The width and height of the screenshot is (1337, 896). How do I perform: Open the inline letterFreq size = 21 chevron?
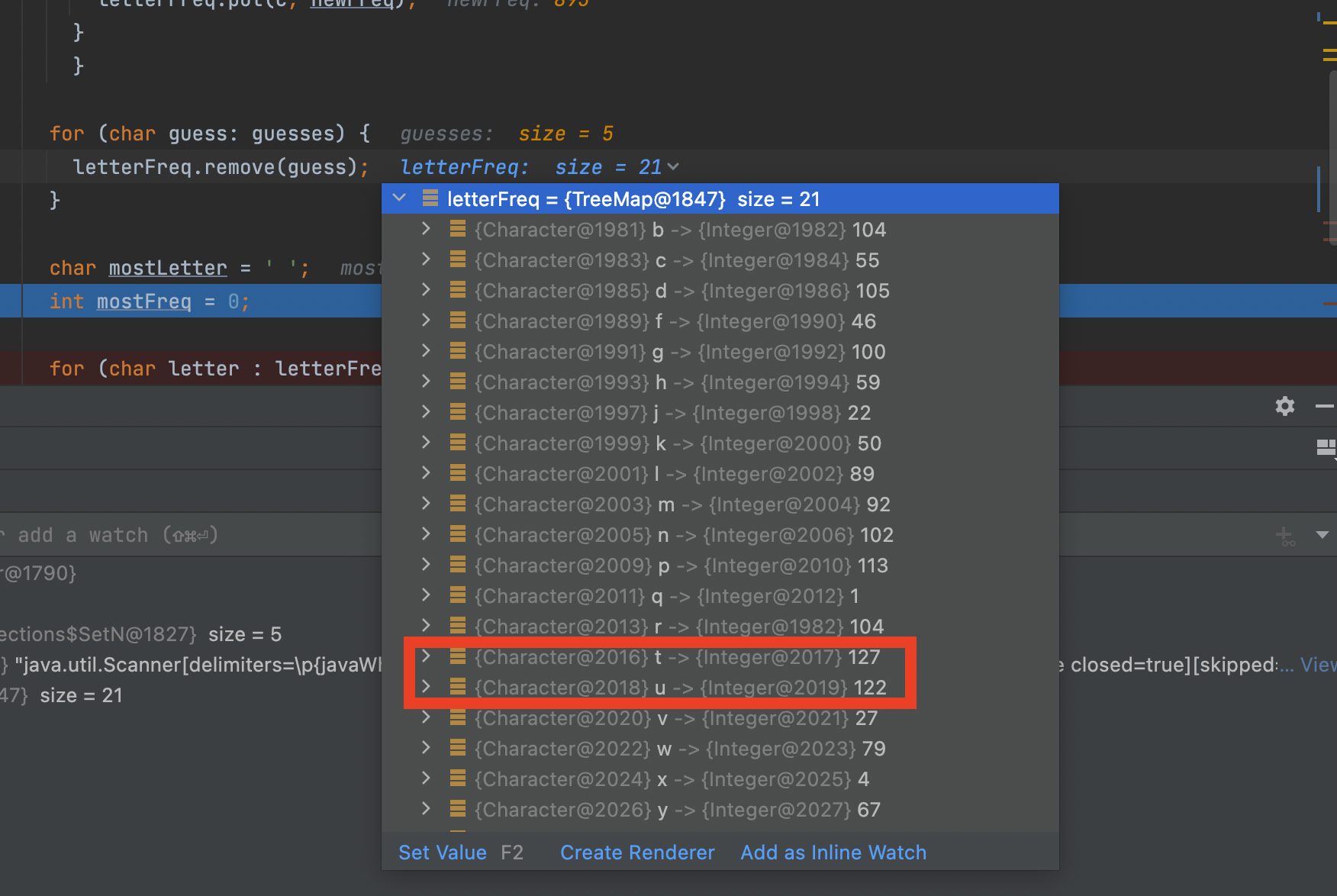pos(672,166)
